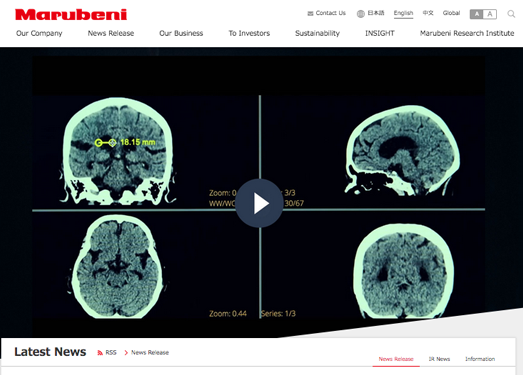523x375 pixels.
Task: Play the hero video
Action: (x=259, y=203)
